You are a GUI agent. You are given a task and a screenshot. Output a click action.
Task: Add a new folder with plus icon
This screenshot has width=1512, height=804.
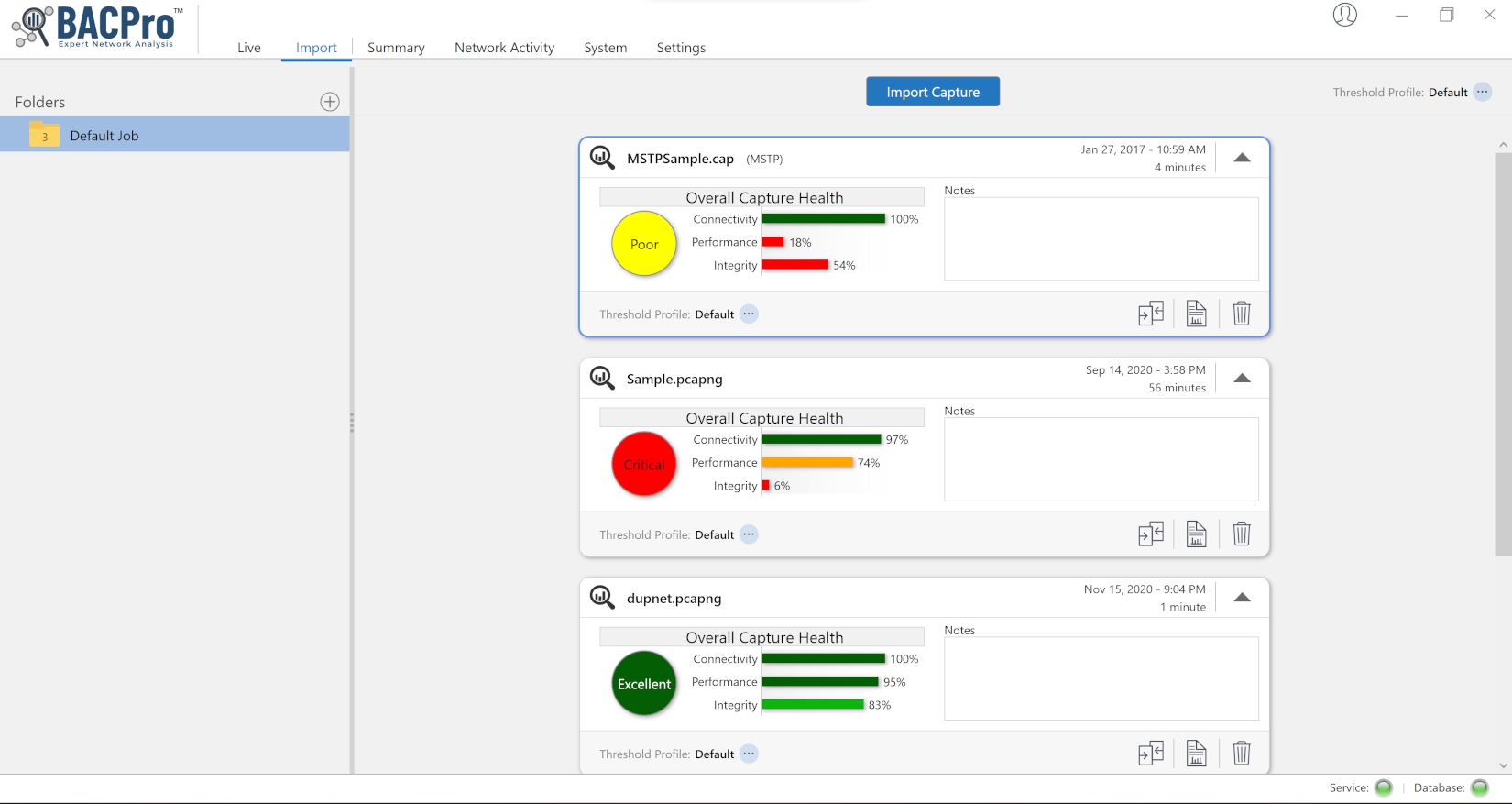point(330,102)
